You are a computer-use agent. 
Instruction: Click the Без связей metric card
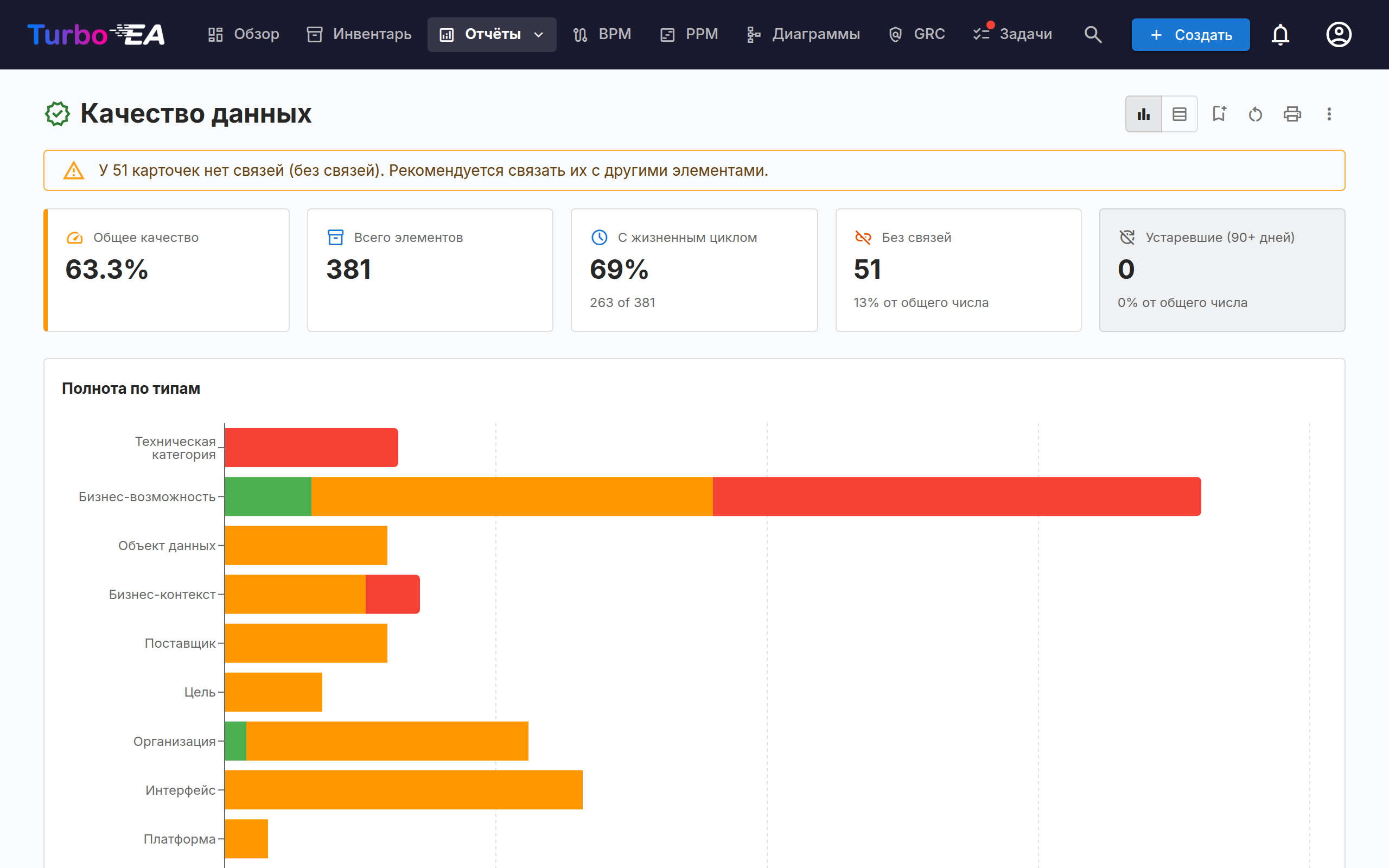coord(959,270)
